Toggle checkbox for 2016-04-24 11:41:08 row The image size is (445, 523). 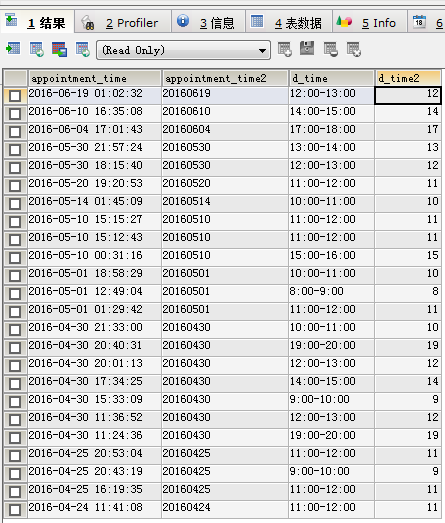(15, 510)
